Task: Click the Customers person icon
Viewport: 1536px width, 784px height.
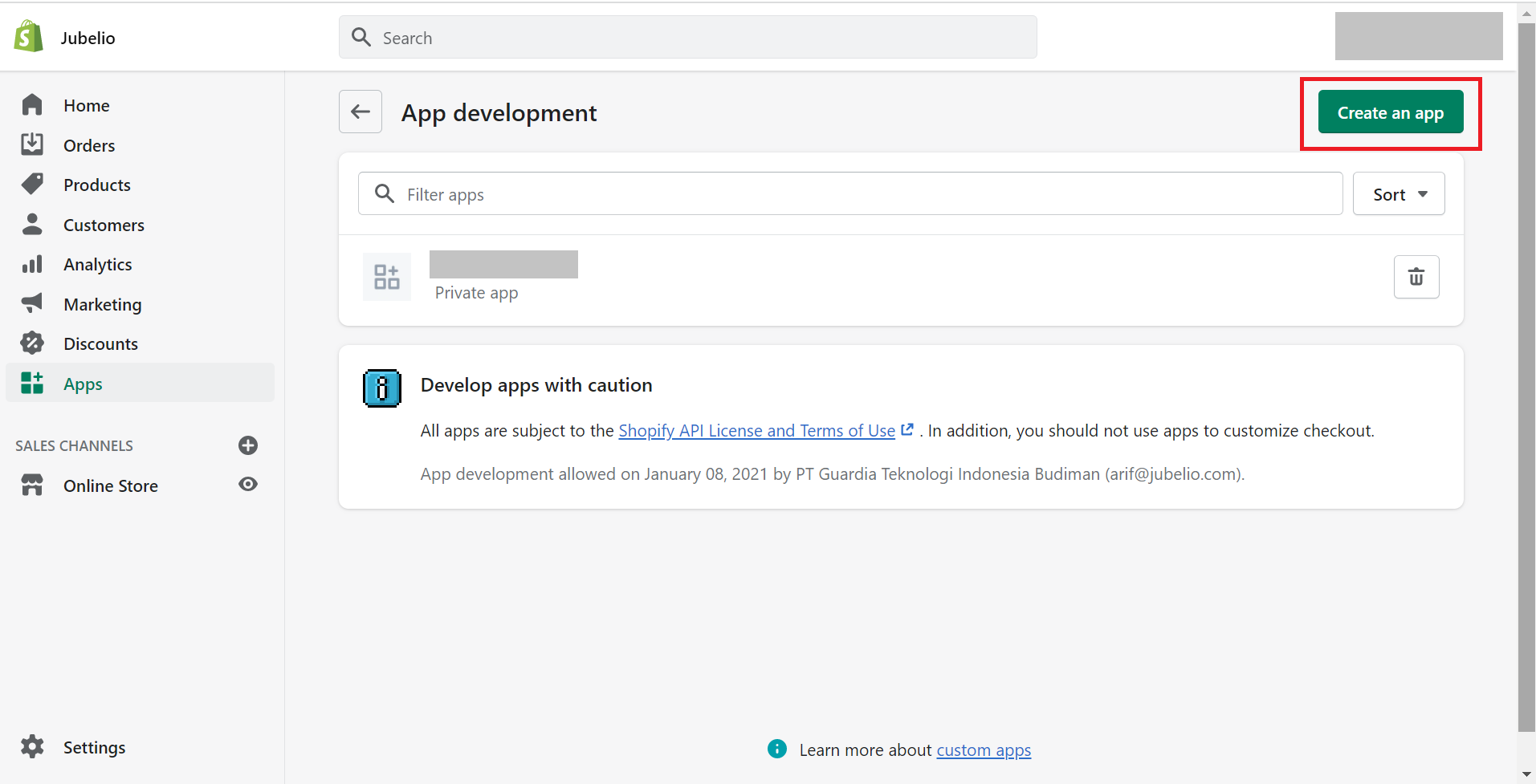Action: (x=32, y=224)
